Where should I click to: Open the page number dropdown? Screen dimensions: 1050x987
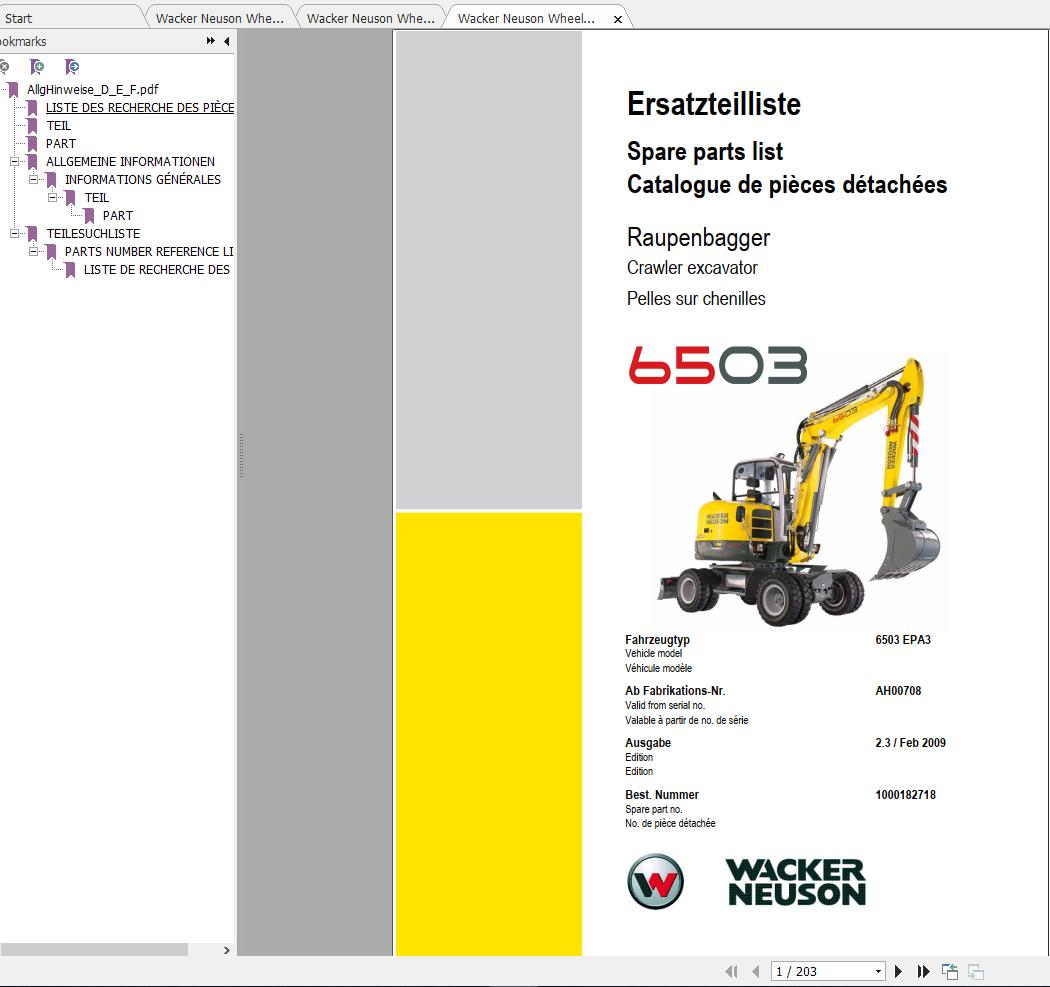(x=878, y=971)
